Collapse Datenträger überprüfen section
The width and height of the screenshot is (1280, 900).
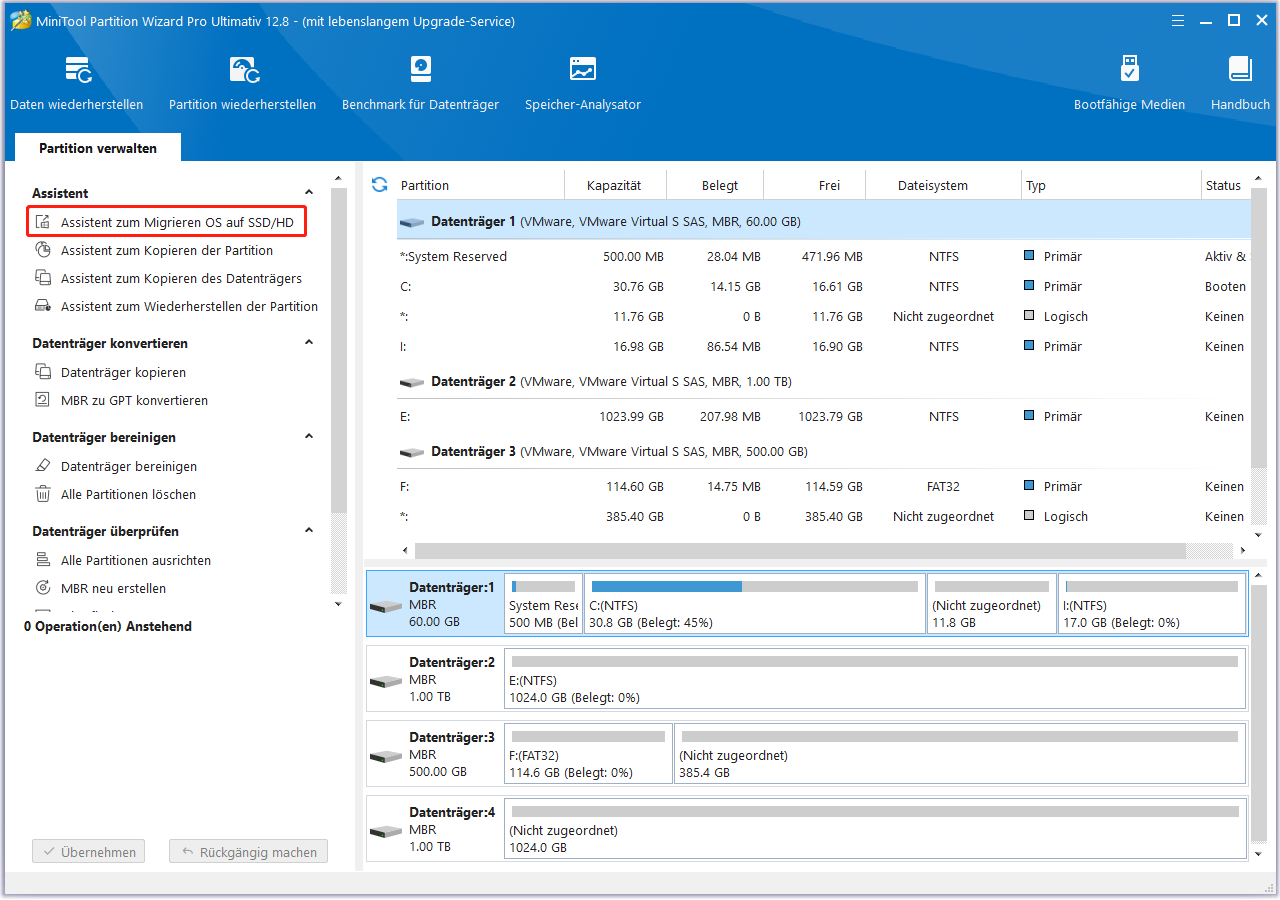pyautogui.click(x=309, y=530)
